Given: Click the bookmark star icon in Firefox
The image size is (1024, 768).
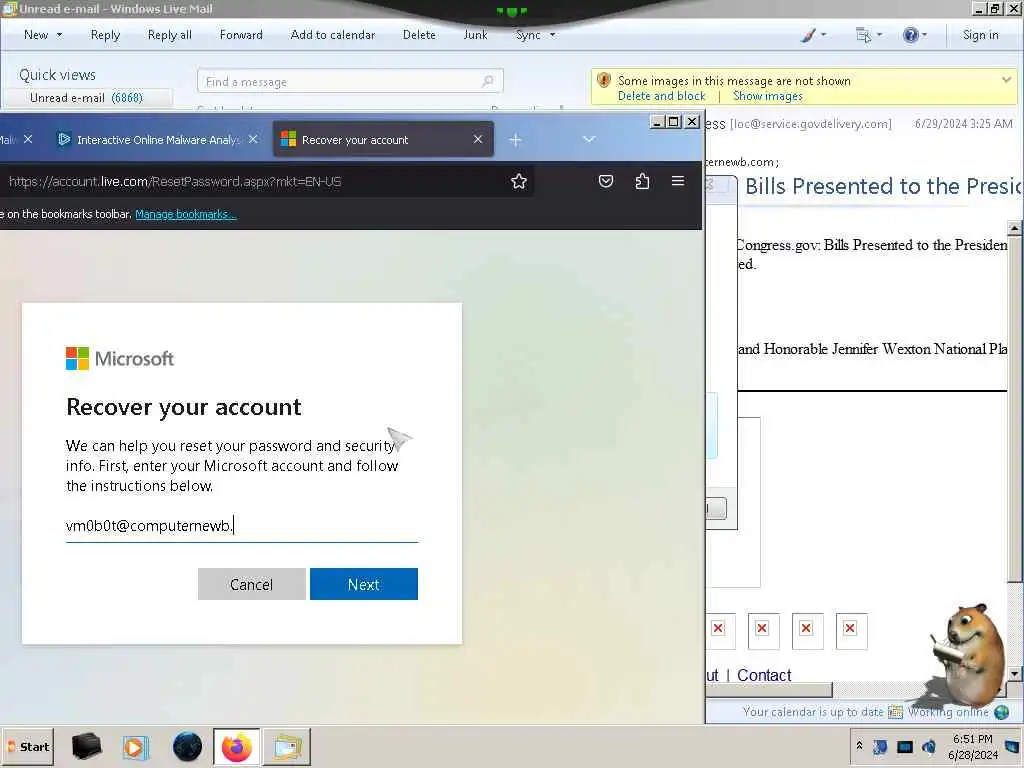Looking at the screenshot, I should 519,182.
